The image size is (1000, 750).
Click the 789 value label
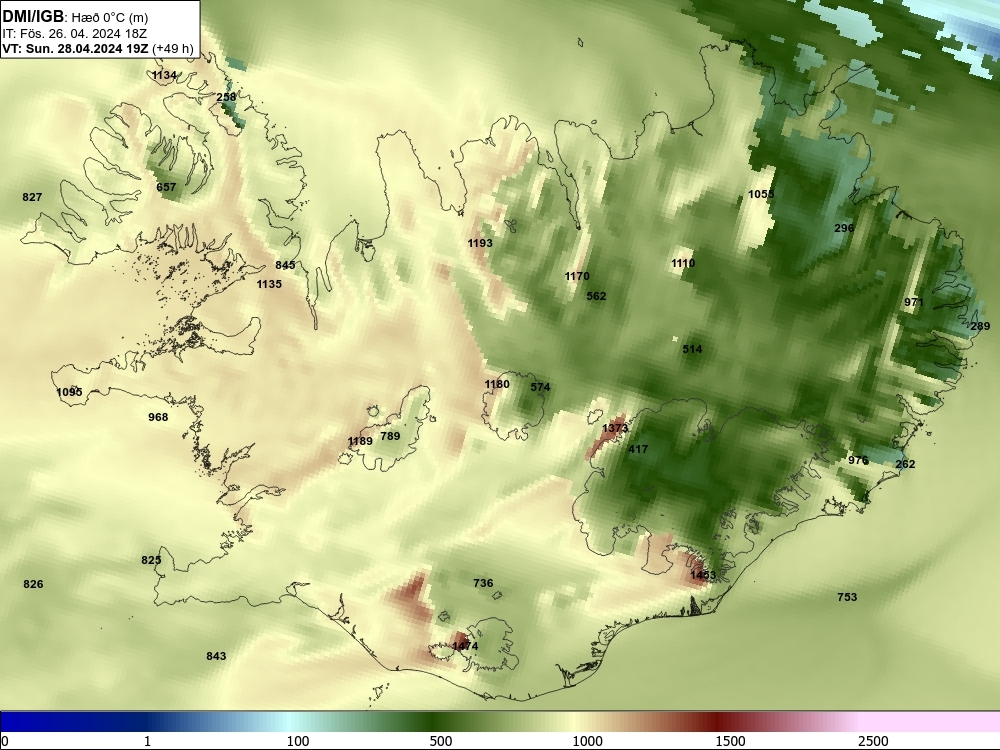coord(390,436)
